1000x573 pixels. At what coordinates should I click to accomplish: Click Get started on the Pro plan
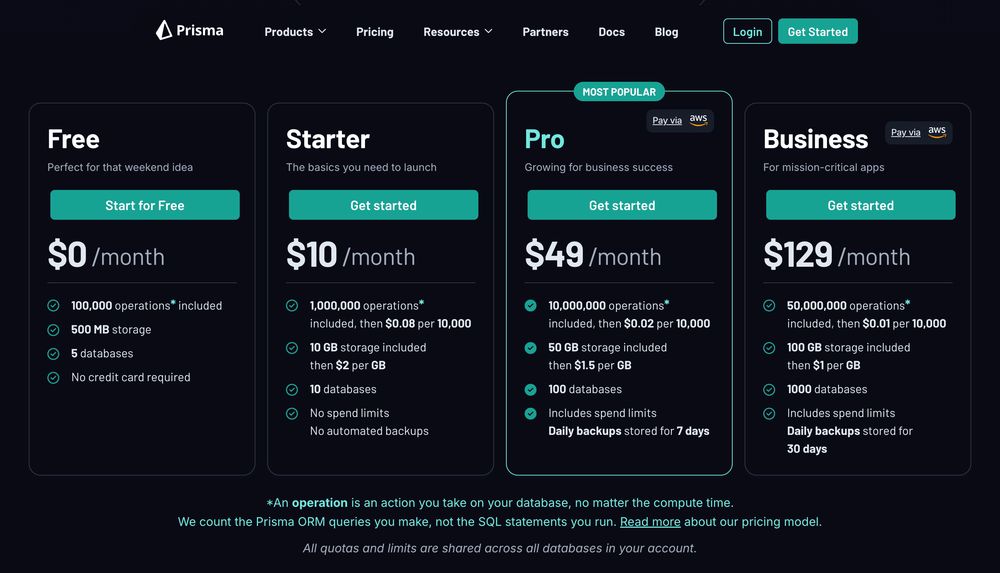622,205
